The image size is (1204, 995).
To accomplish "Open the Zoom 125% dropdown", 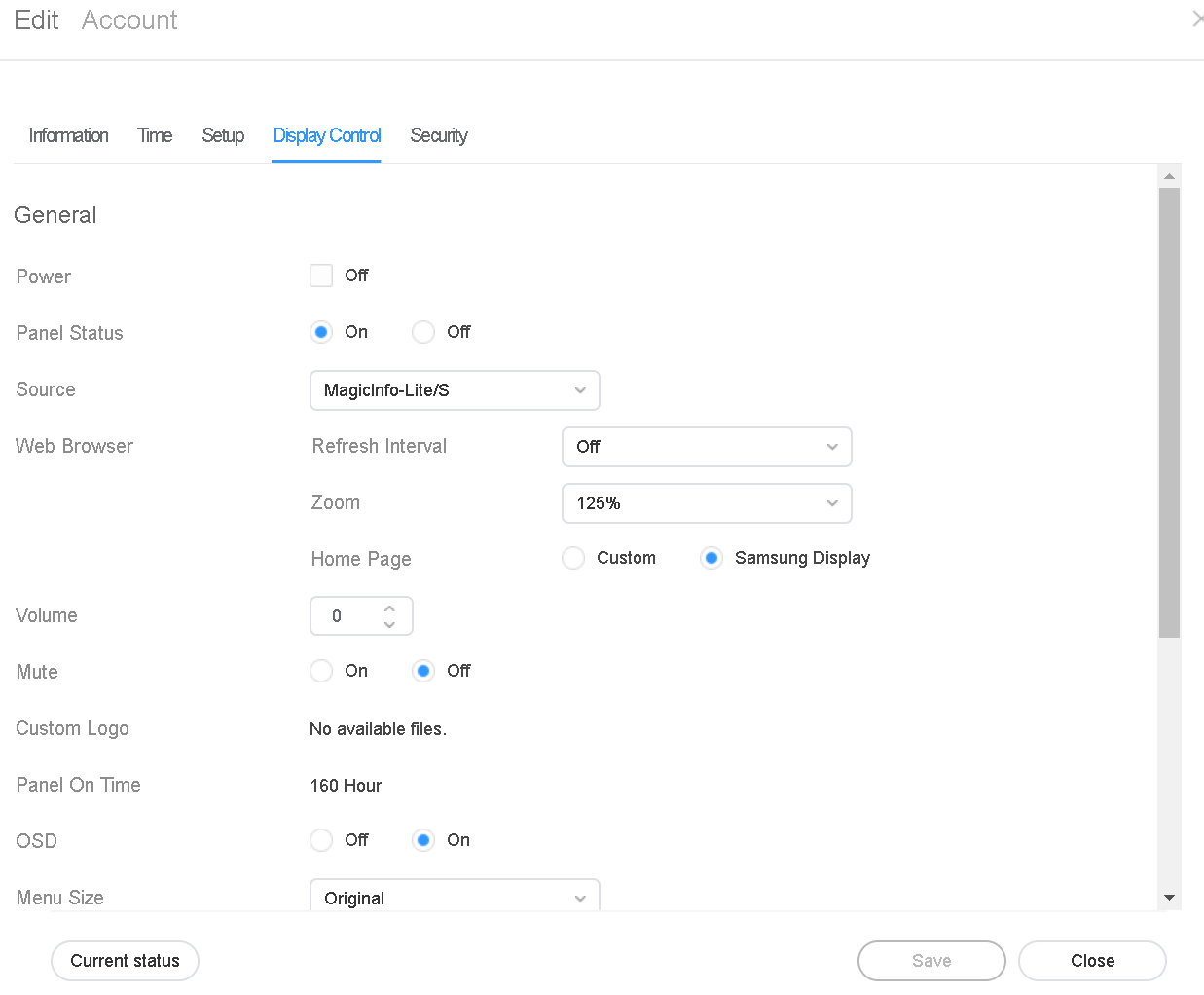I will coord(707,503).
